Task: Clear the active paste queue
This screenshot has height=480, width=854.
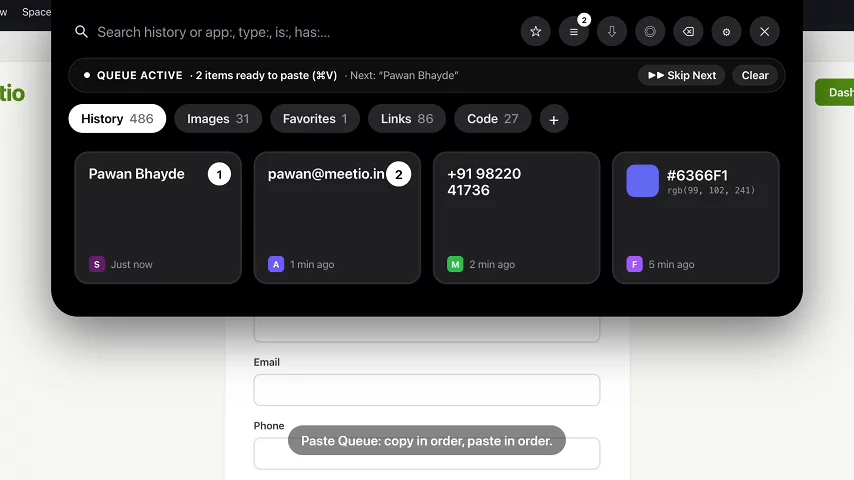Action: (755, 75)
